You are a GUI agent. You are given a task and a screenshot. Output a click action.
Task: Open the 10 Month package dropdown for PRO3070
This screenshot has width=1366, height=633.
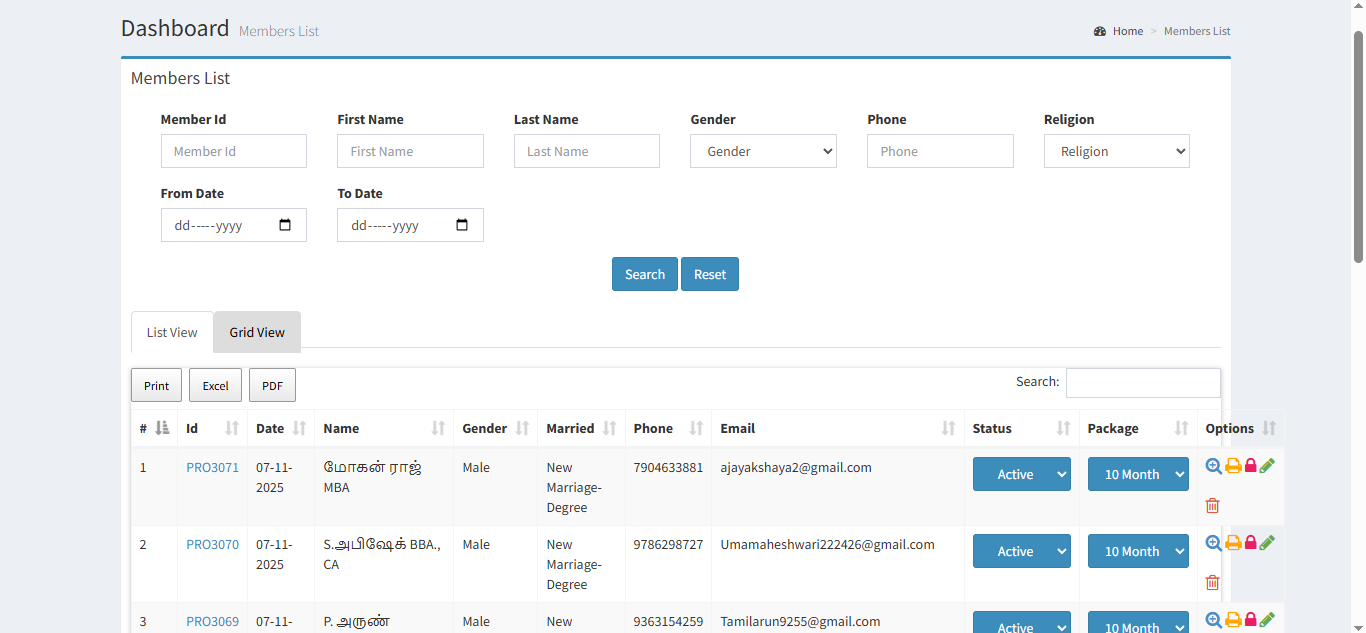(x=1138, y=551)
